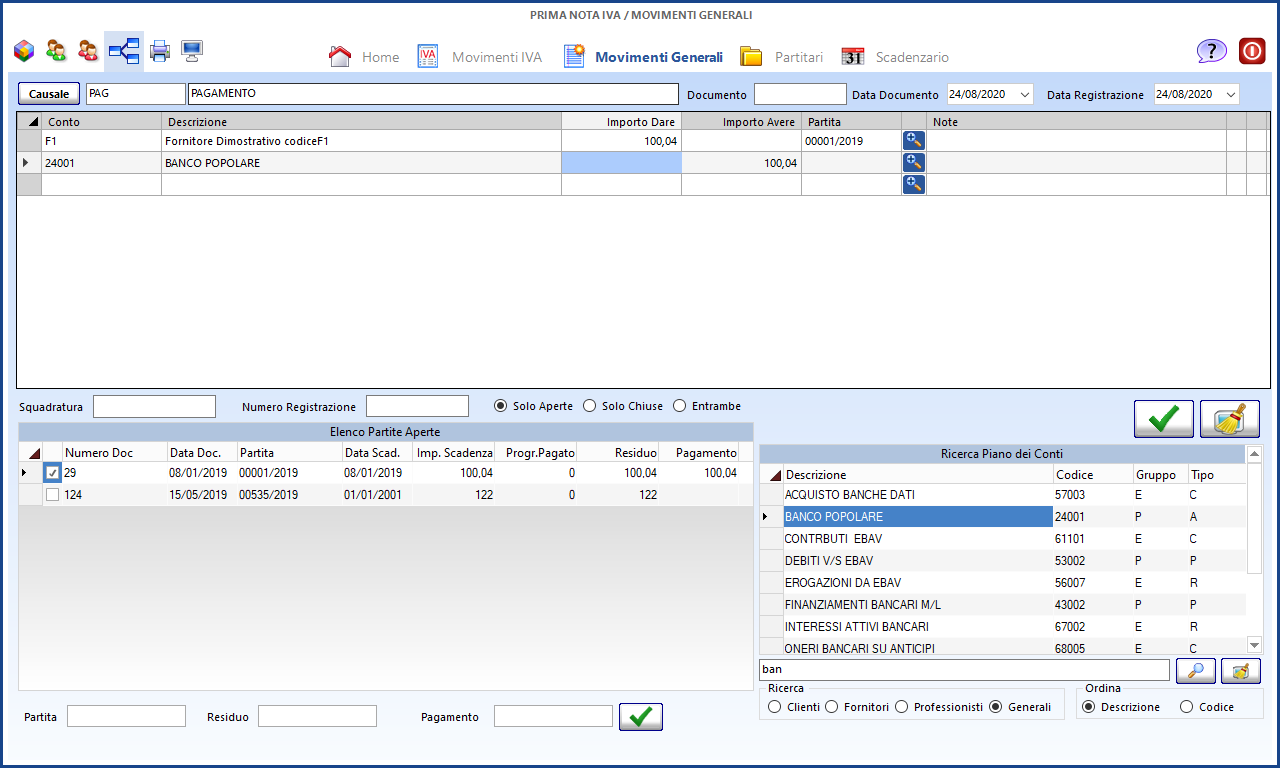Confirm entry with large green checkmark button
Viewport: 1280px width, 768px height.
tap(1163, 419)
